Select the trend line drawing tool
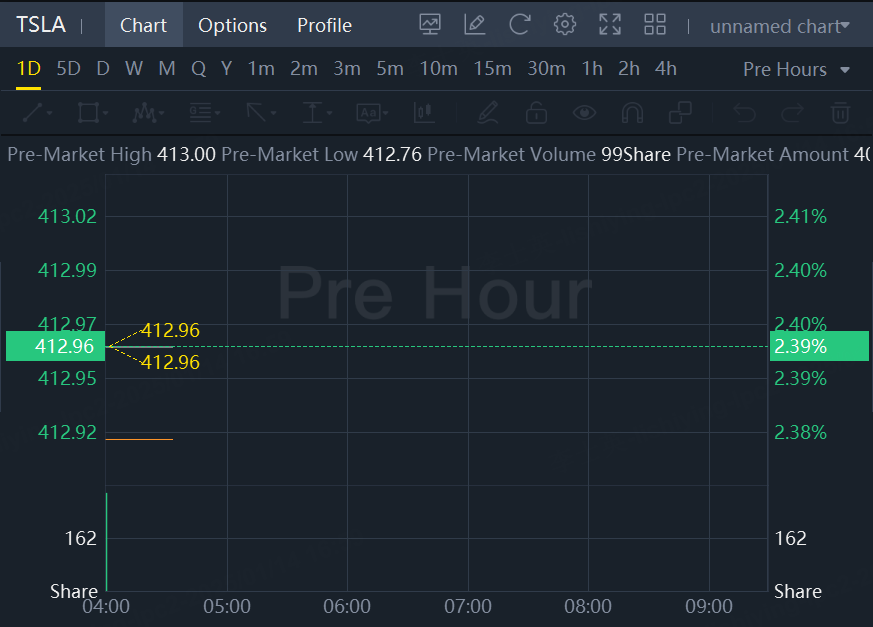 (x=32, y=113)
